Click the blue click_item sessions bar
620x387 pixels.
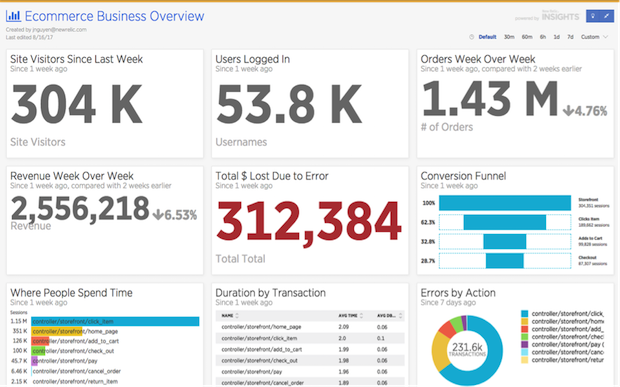click(x=115, y=321)
